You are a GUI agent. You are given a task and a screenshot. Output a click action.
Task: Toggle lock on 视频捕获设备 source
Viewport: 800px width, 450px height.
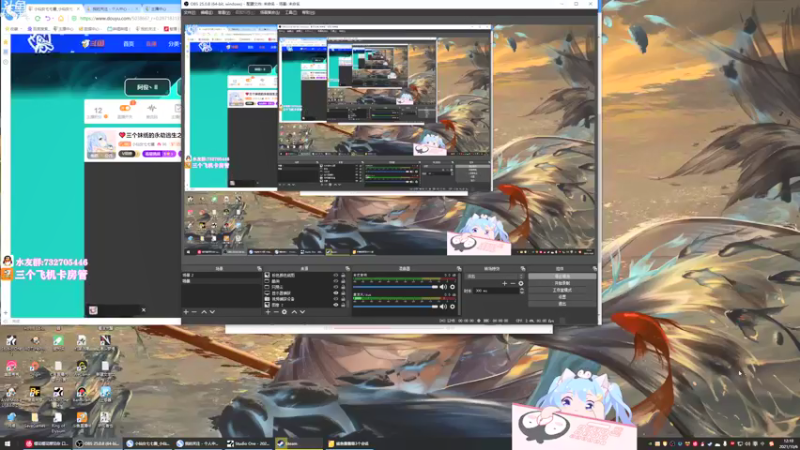(x=343, y=299)
